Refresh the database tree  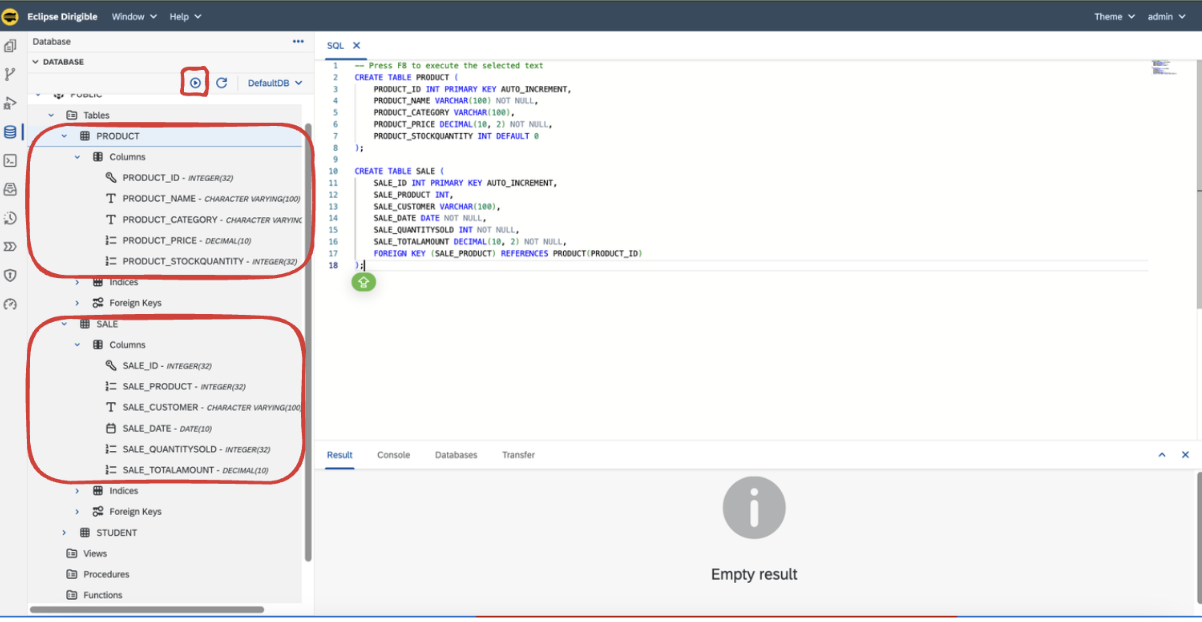[x=222, y=83]
